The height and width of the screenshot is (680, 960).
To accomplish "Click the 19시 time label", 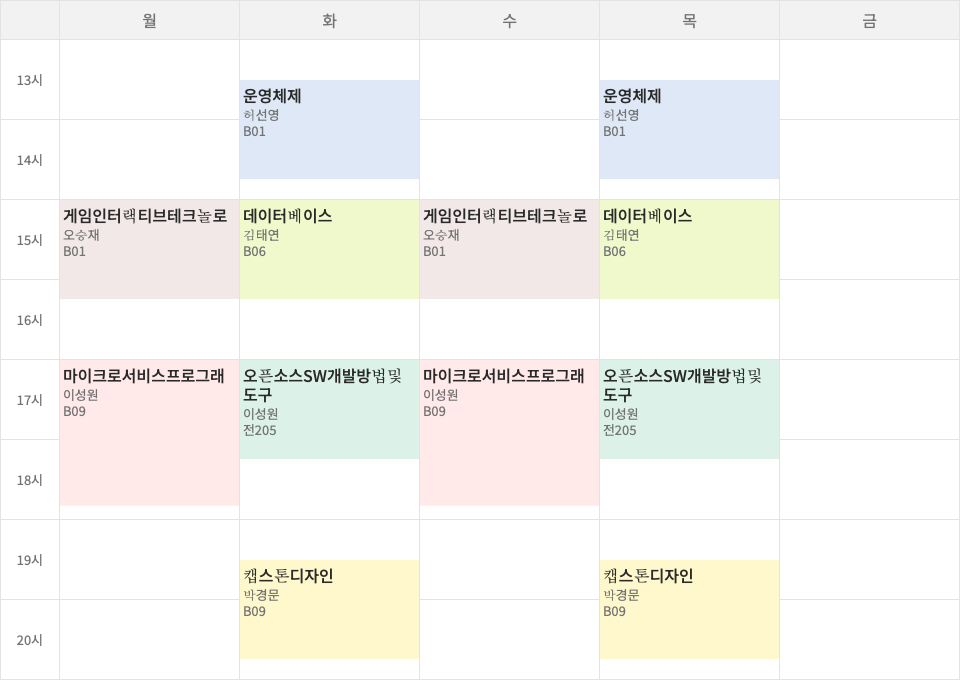I will [29, 560].
